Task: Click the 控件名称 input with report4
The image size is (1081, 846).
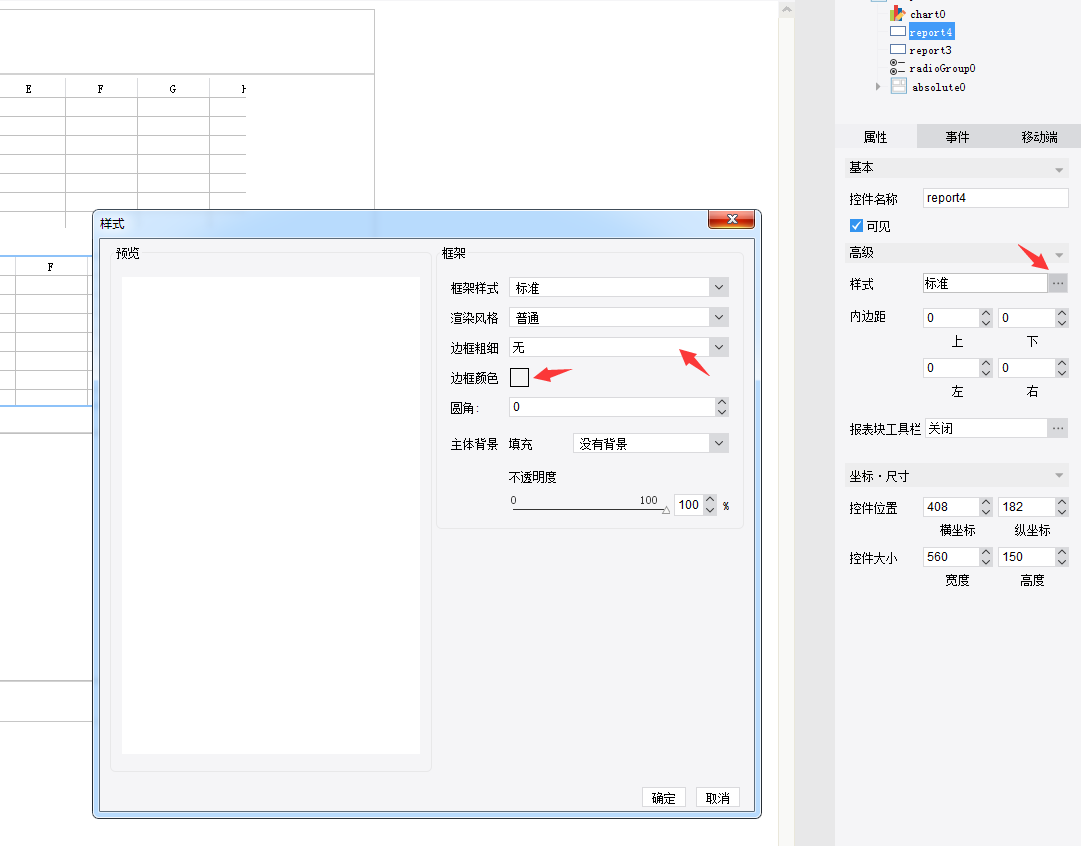Action: [996, 198]
